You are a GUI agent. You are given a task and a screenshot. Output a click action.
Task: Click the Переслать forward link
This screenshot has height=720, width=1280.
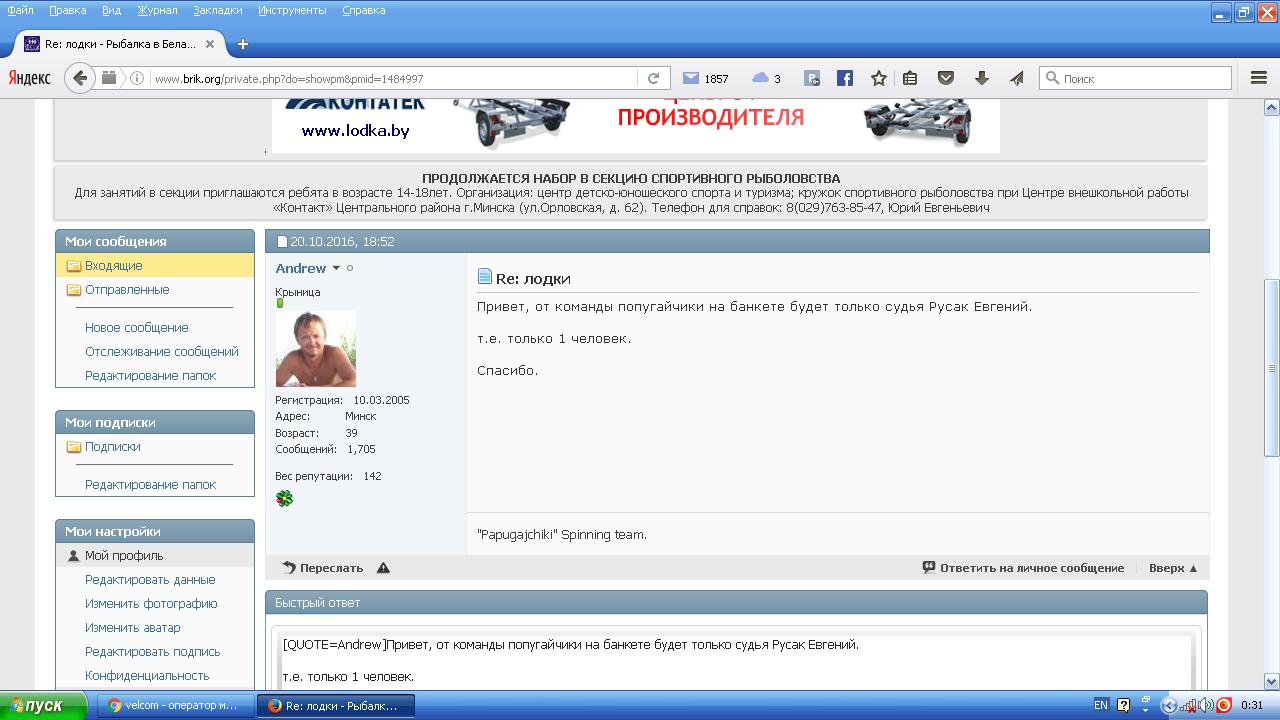[x=323, y=568]
